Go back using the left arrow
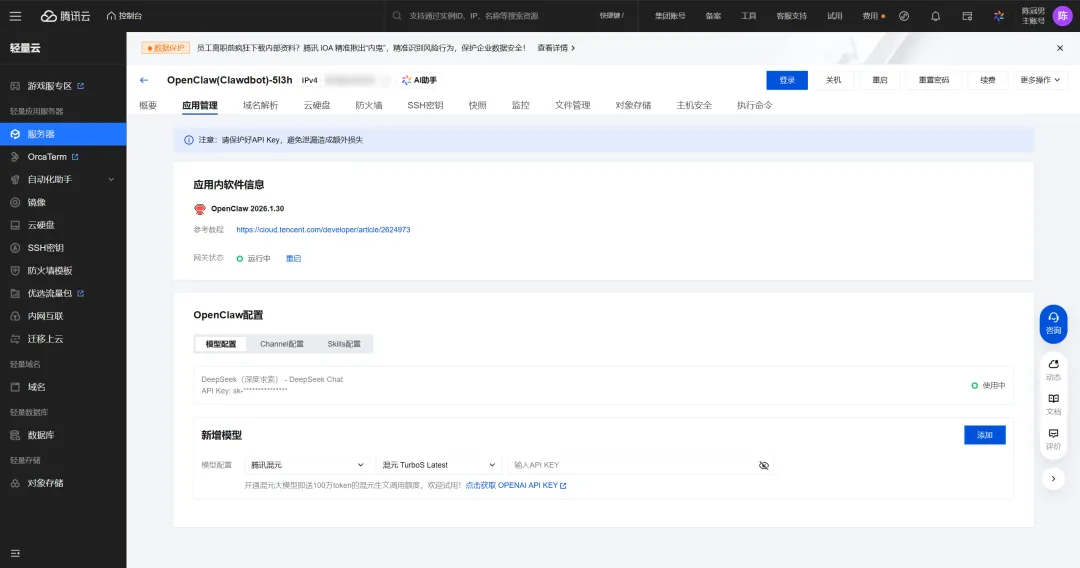Image resolution: width=1080 pixels, height=568 pixels. [x=144, y=81]
